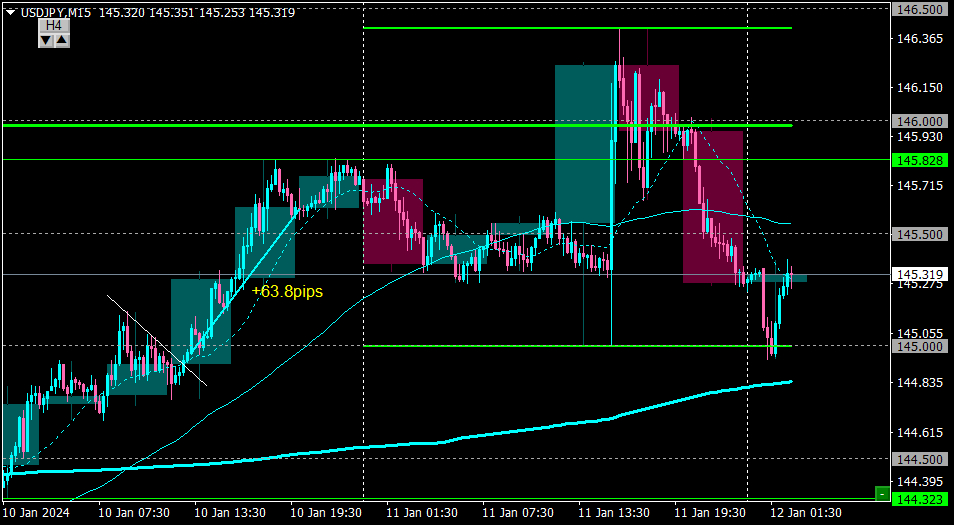Click the 145.500 level price label
This screenshot has width=954, height=525.
click(920, 234)
